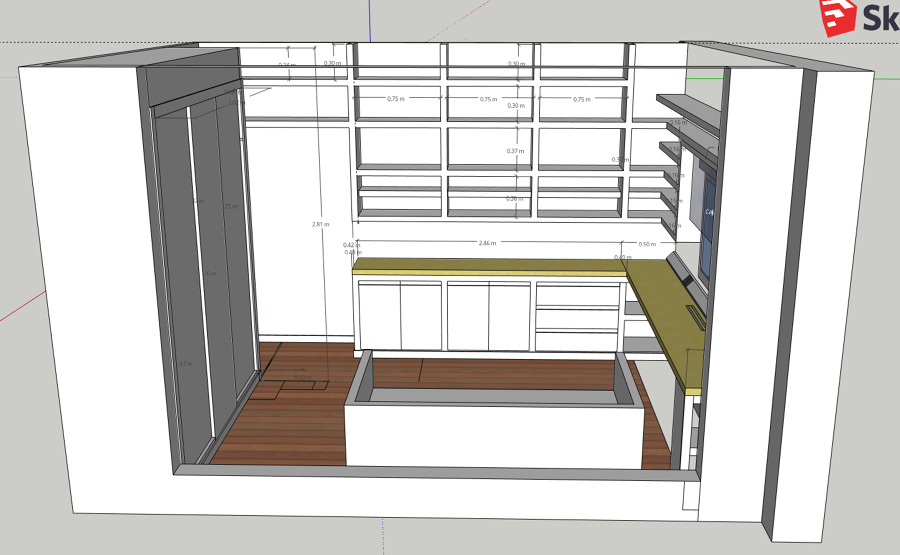Select the top drawer under the countertop
900x555 pixels.
(x=578, y=294)
